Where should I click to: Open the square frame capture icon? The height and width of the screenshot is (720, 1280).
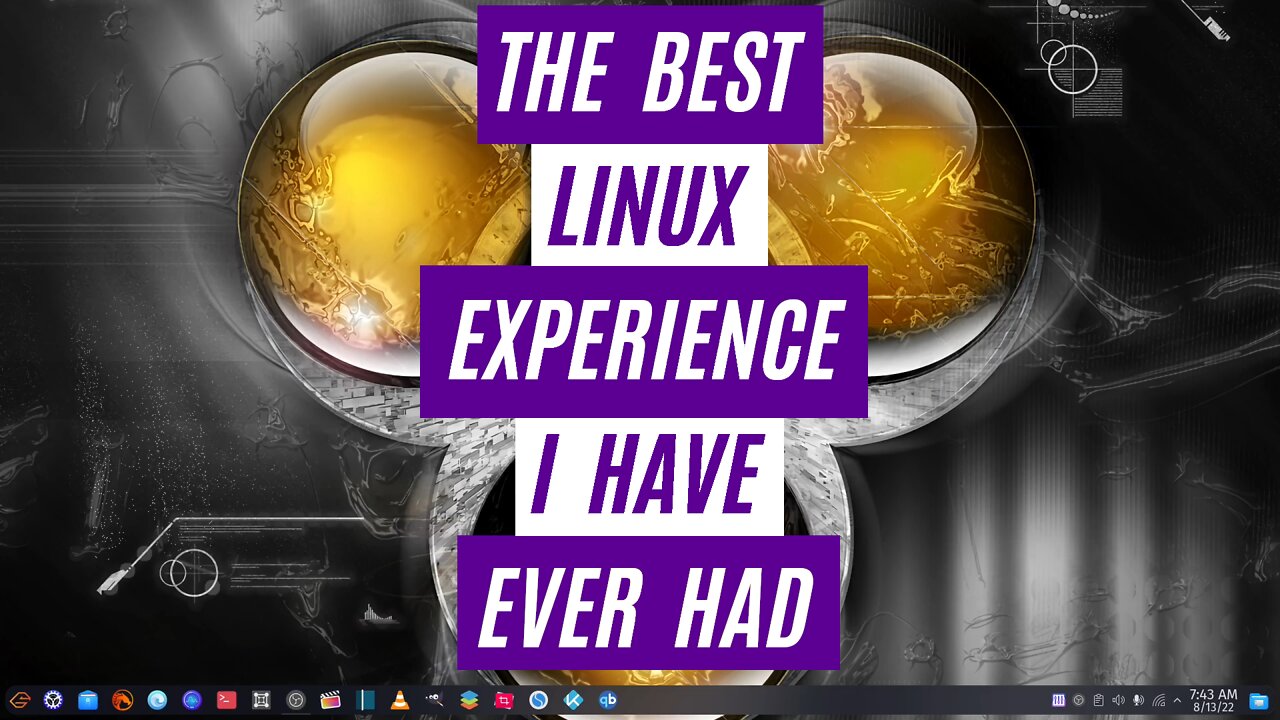point(261,700)
